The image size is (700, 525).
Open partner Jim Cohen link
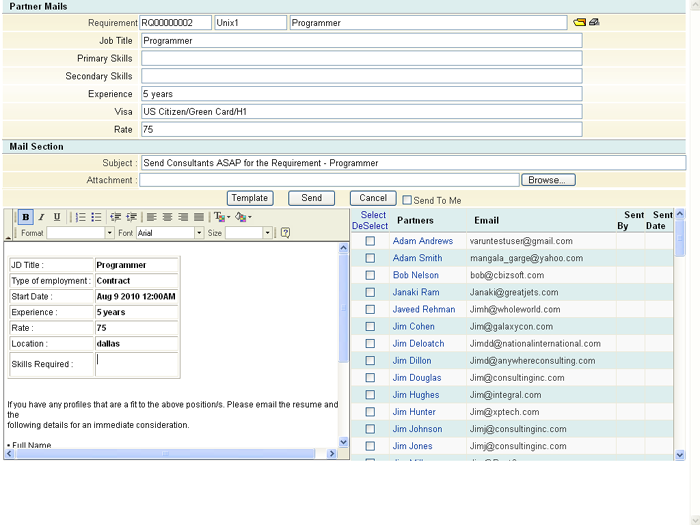tap(413, 326)
